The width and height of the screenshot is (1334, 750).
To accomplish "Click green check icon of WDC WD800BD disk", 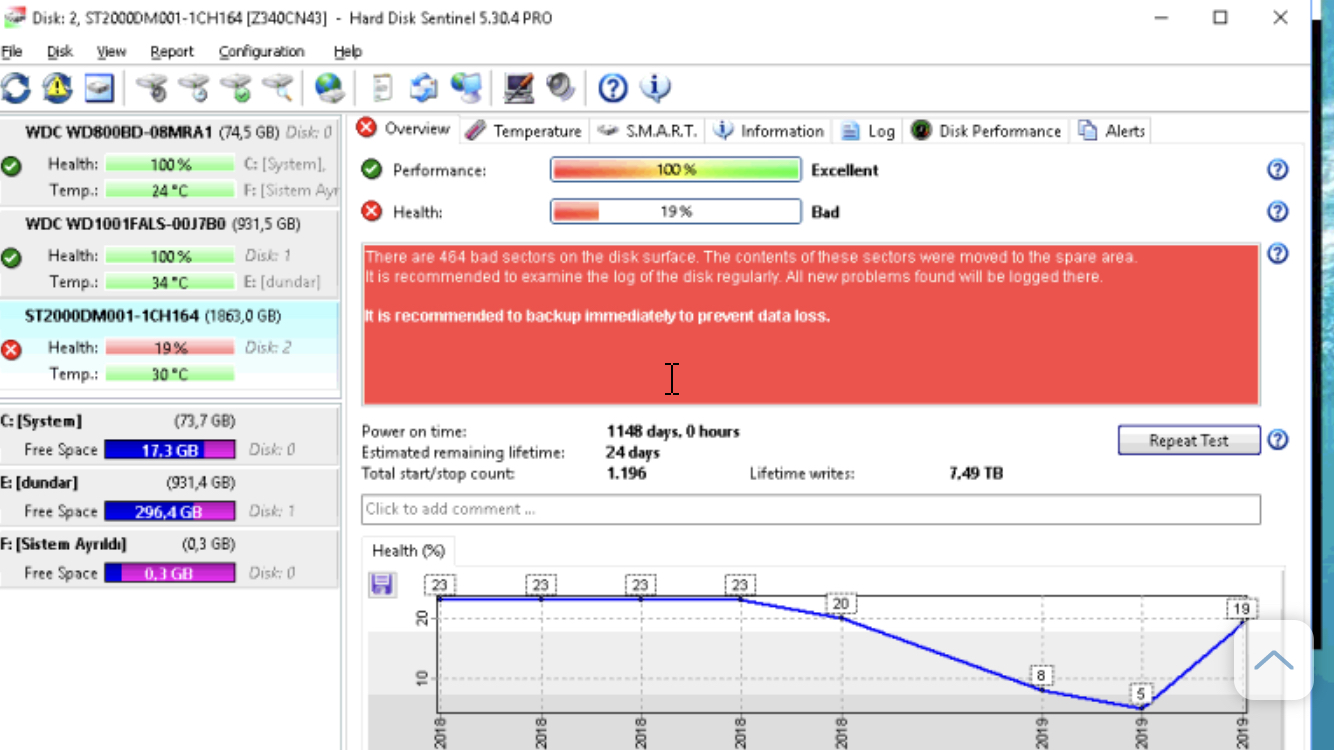I will (11, 166).
